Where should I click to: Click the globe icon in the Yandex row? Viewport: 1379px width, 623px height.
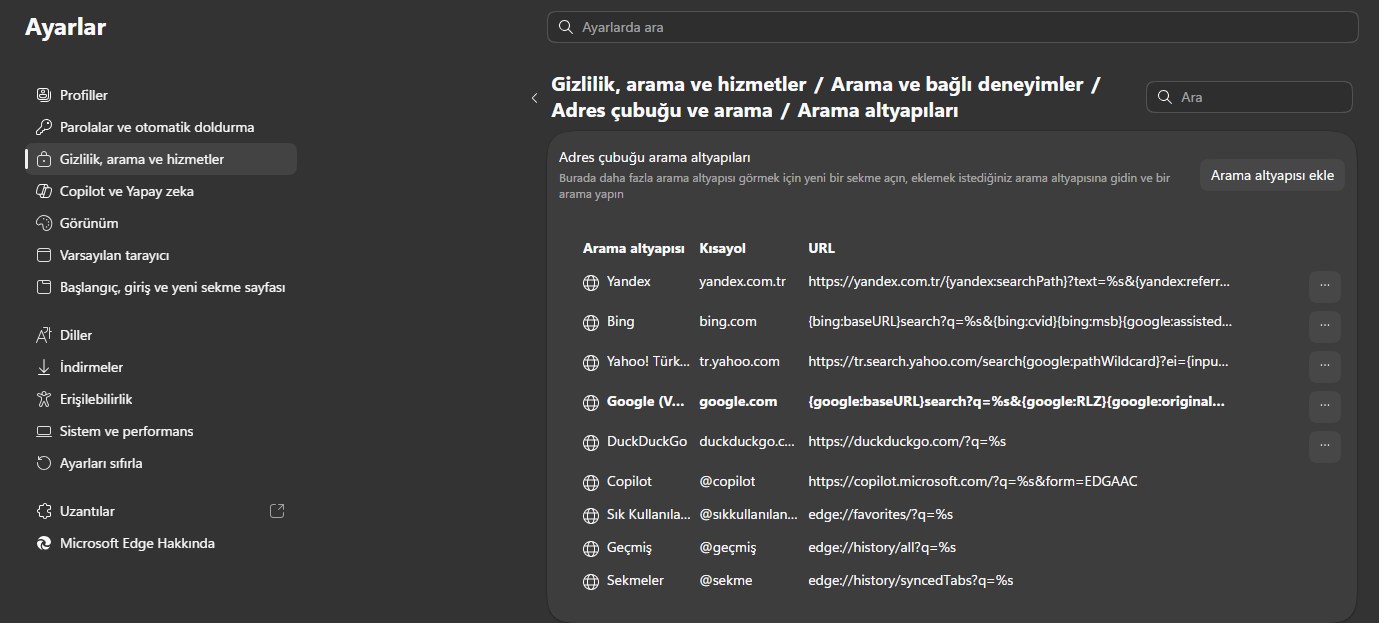(590, 283)
